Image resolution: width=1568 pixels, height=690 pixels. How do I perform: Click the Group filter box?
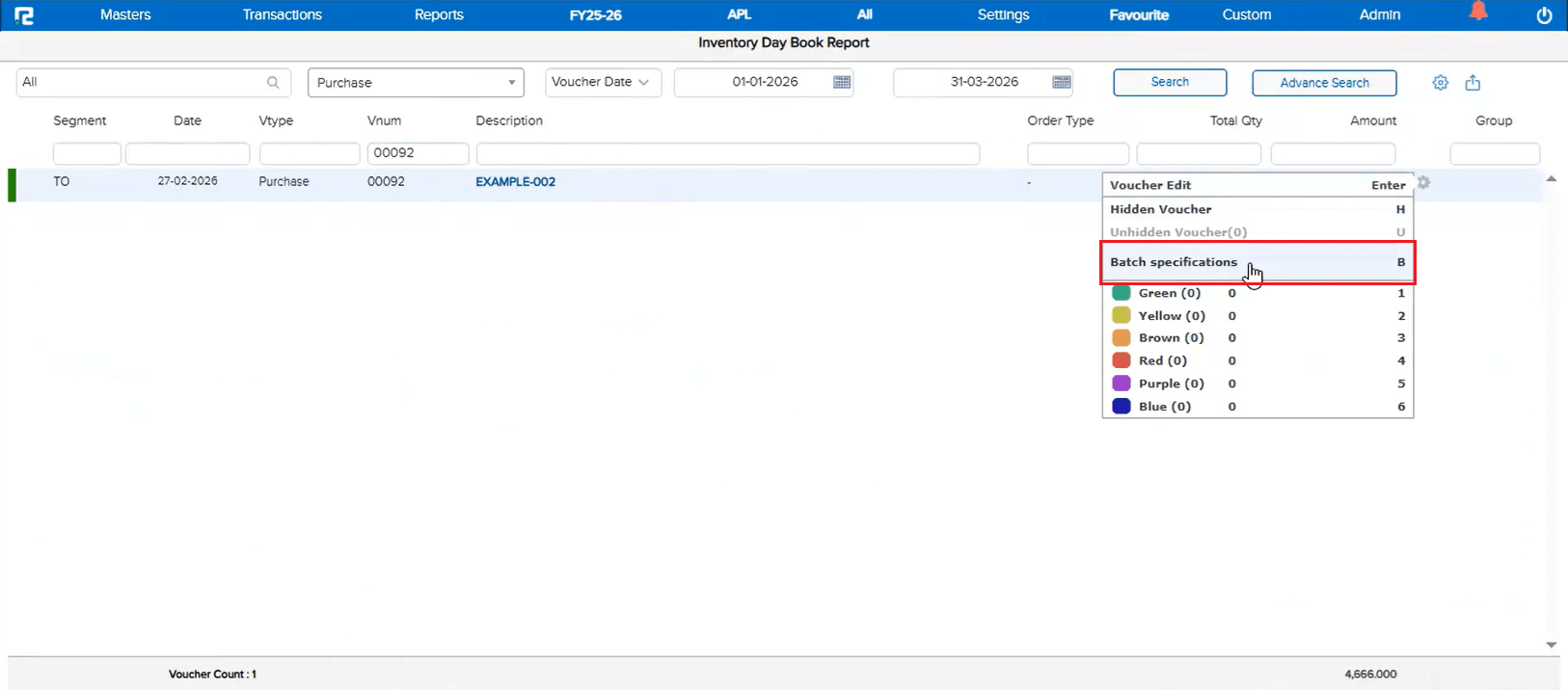pyautogui.click(x=1495, y=153)
